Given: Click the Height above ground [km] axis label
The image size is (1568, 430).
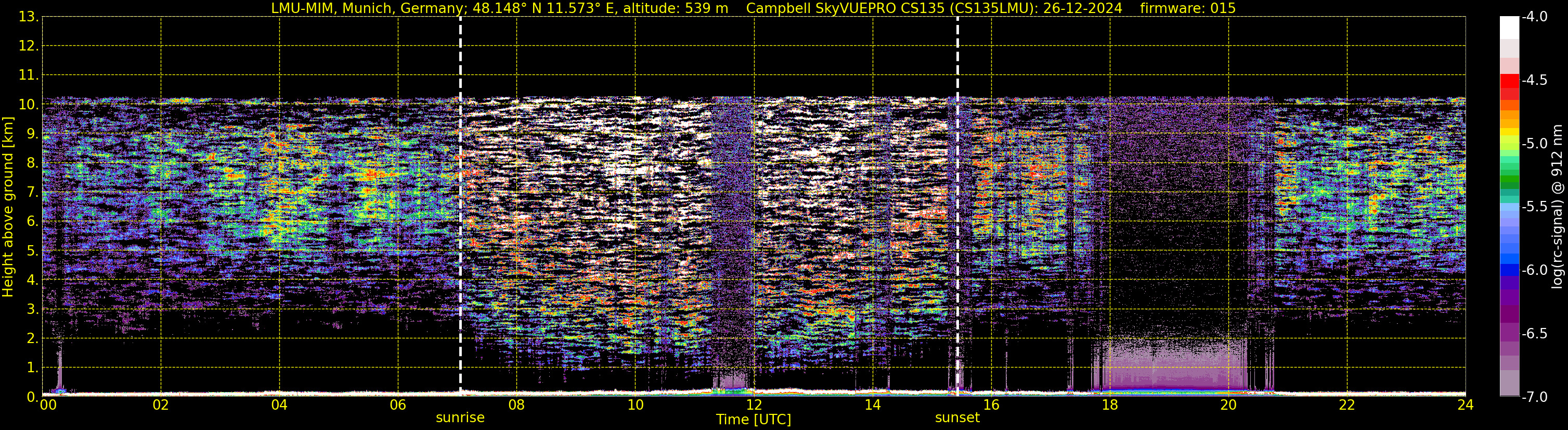Looking at the screenshot, I should 8,207.
